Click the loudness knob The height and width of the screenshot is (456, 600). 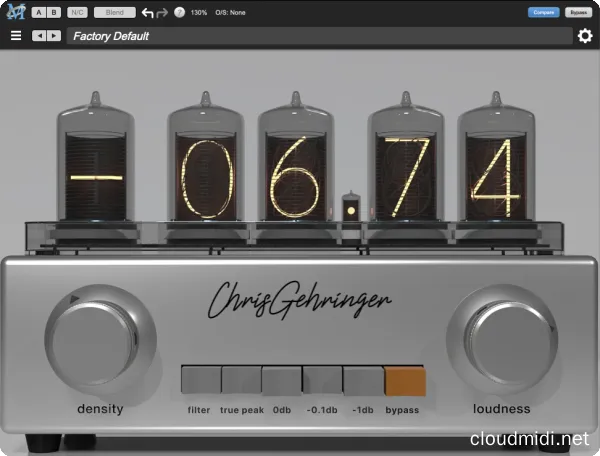[502, 342]
